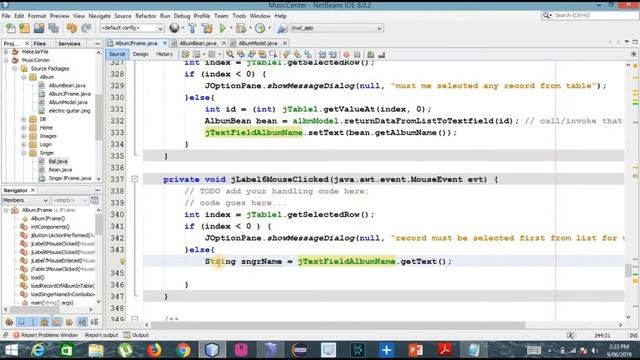
Task: Expand the MakeJarFile project node
Action: pyautogui.click(x=6, y=52)
